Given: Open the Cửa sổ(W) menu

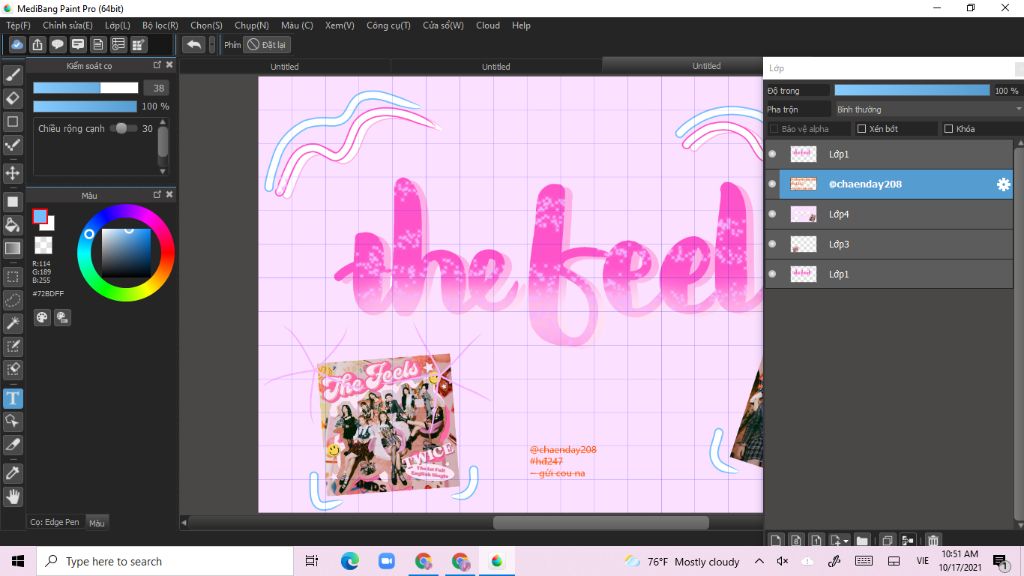Looking at the screenshot, I should 443,25.
